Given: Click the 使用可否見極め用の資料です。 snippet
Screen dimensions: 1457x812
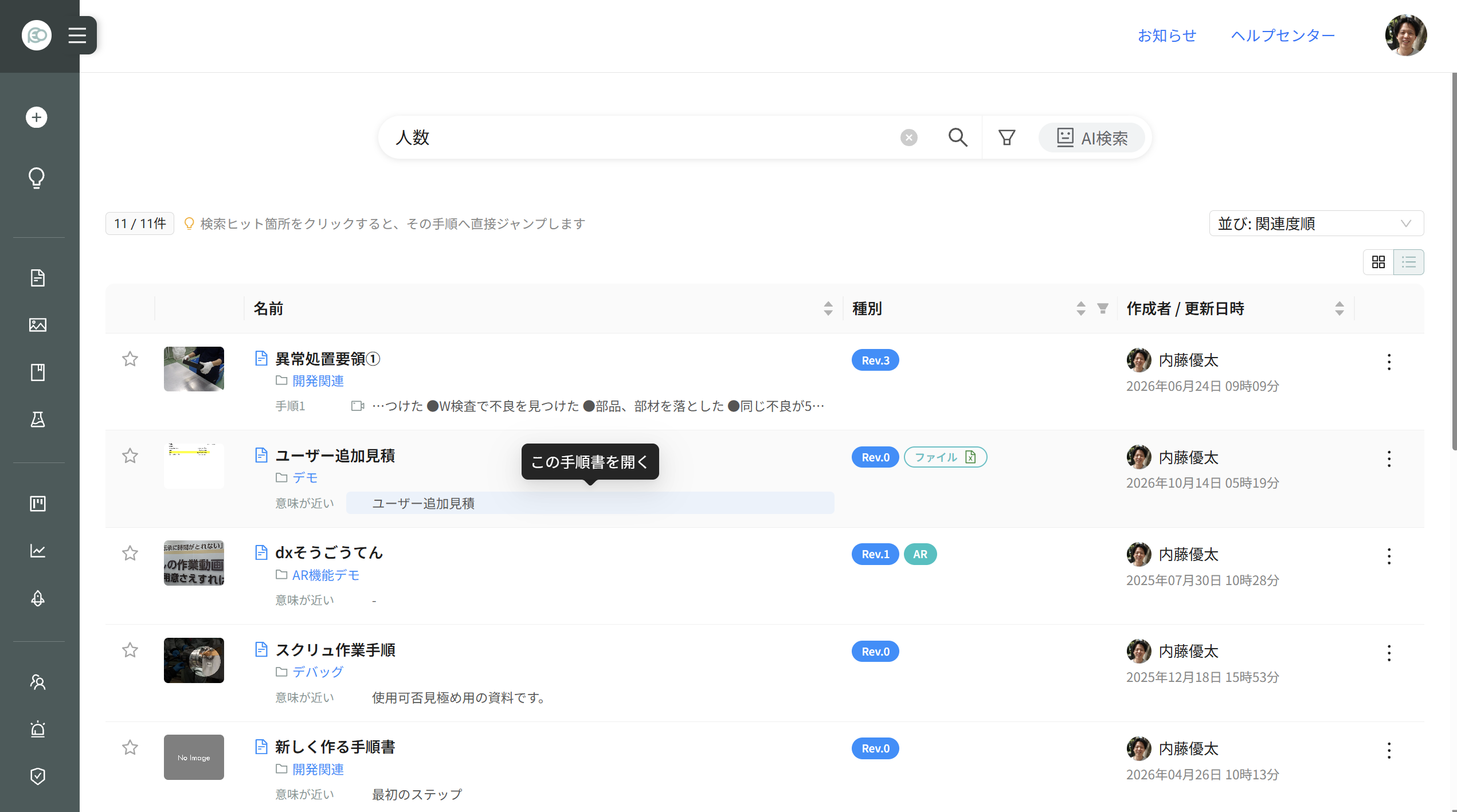Looking at the screenshot, I should pyautogui.click(x=459, y=698).
